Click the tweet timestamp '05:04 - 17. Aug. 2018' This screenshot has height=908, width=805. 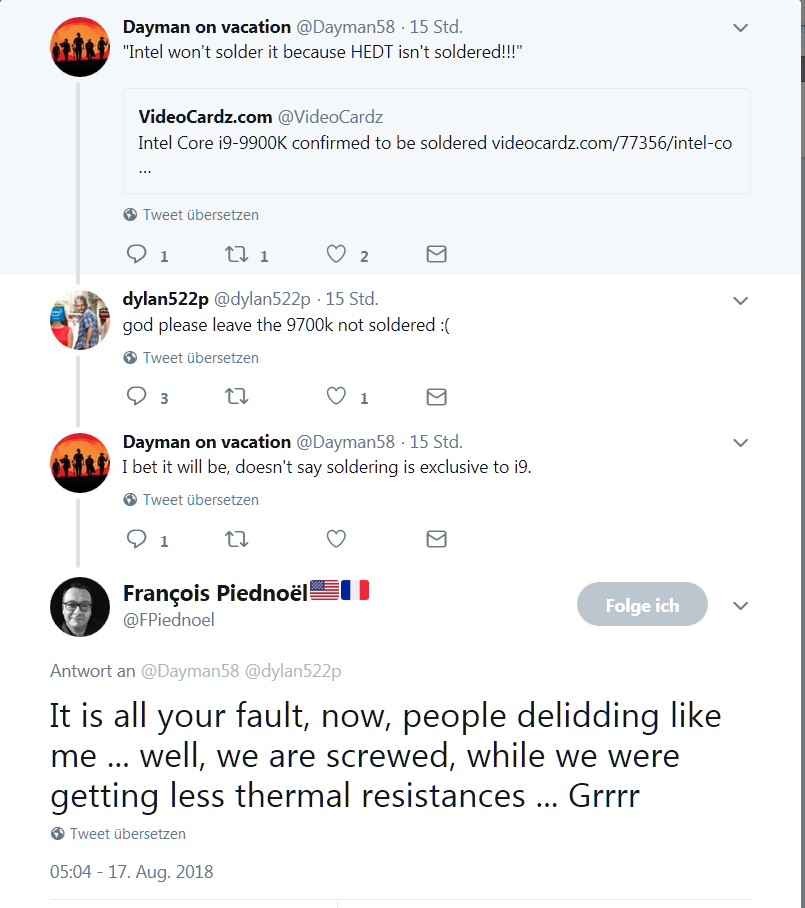[130, 871]
